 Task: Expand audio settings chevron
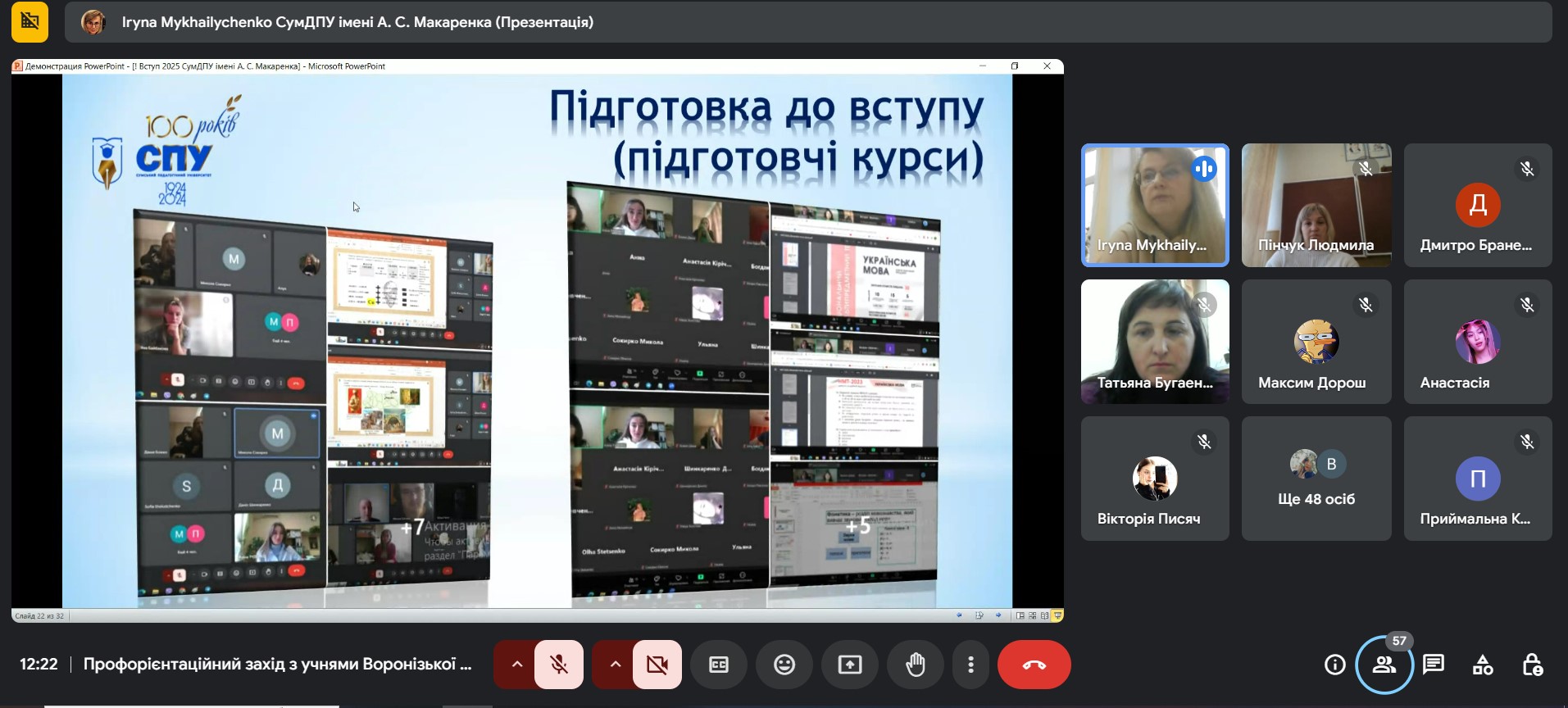pos(516,665)
